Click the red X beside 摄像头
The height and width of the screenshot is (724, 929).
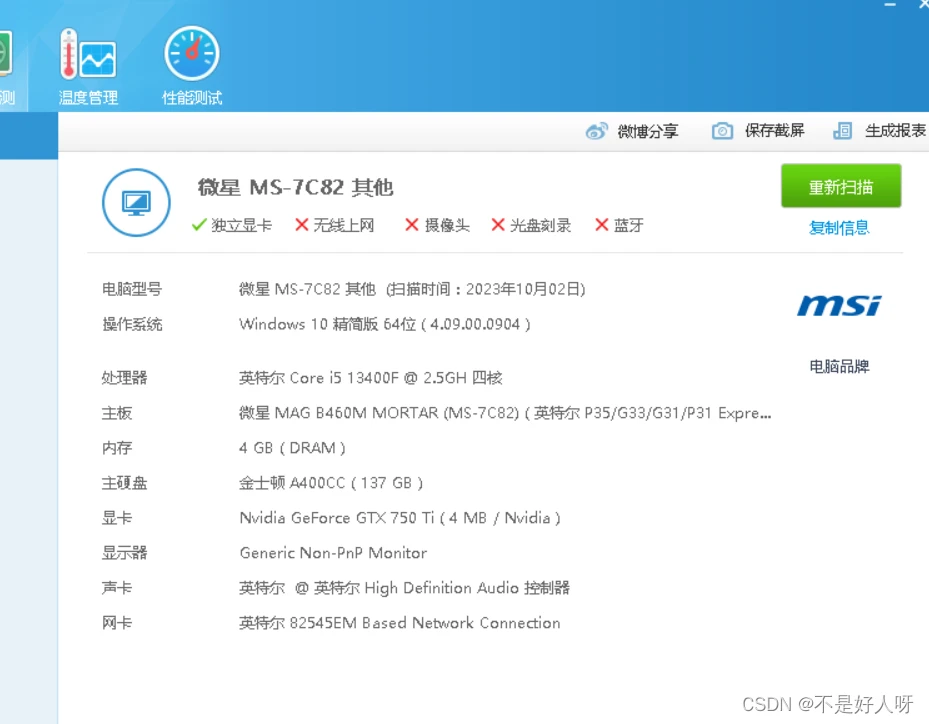coord(412,225)
